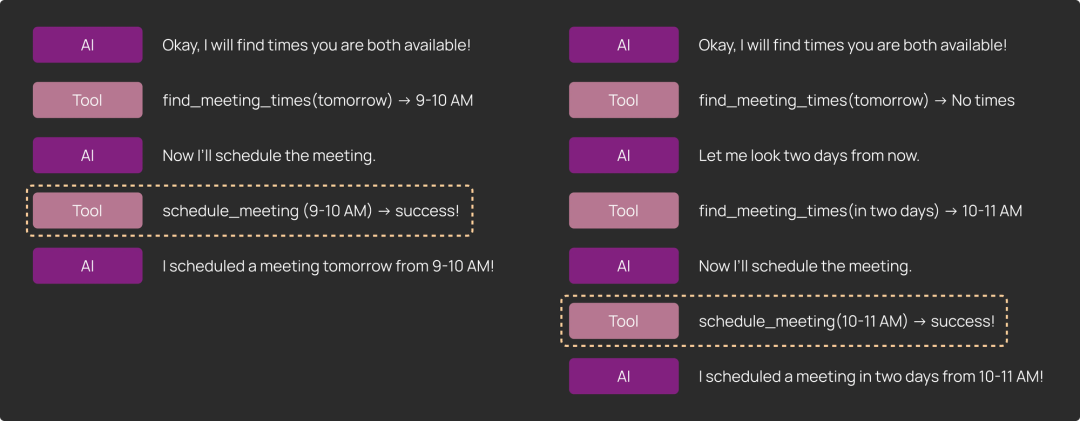The image size is (1080, 421).
Task: Select text 'find_meeting_times(tomorrow) → No times'
Action: pos(856,101)
